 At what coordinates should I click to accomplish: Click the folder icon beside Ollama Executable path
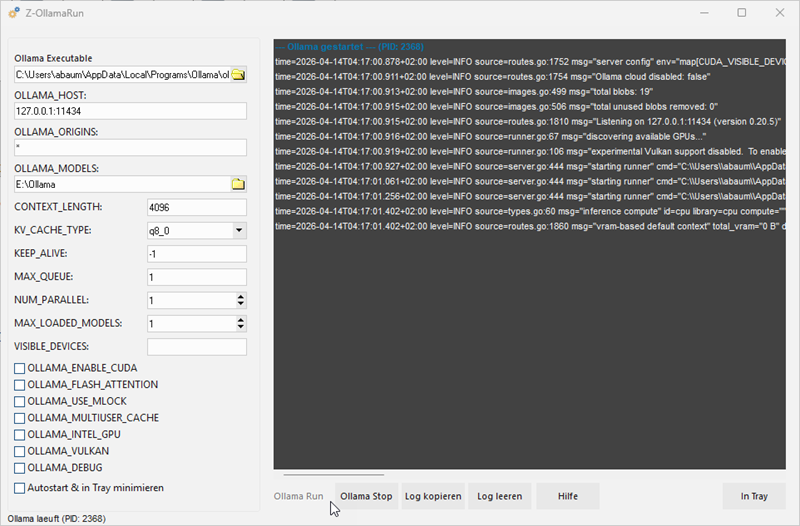238,75
